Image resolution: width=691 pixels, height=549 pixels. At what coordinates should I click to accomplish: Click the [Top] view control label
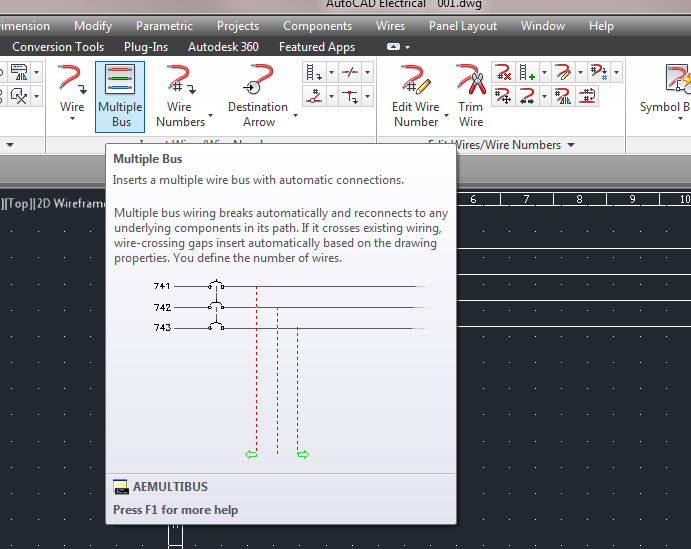coord(19,204)
